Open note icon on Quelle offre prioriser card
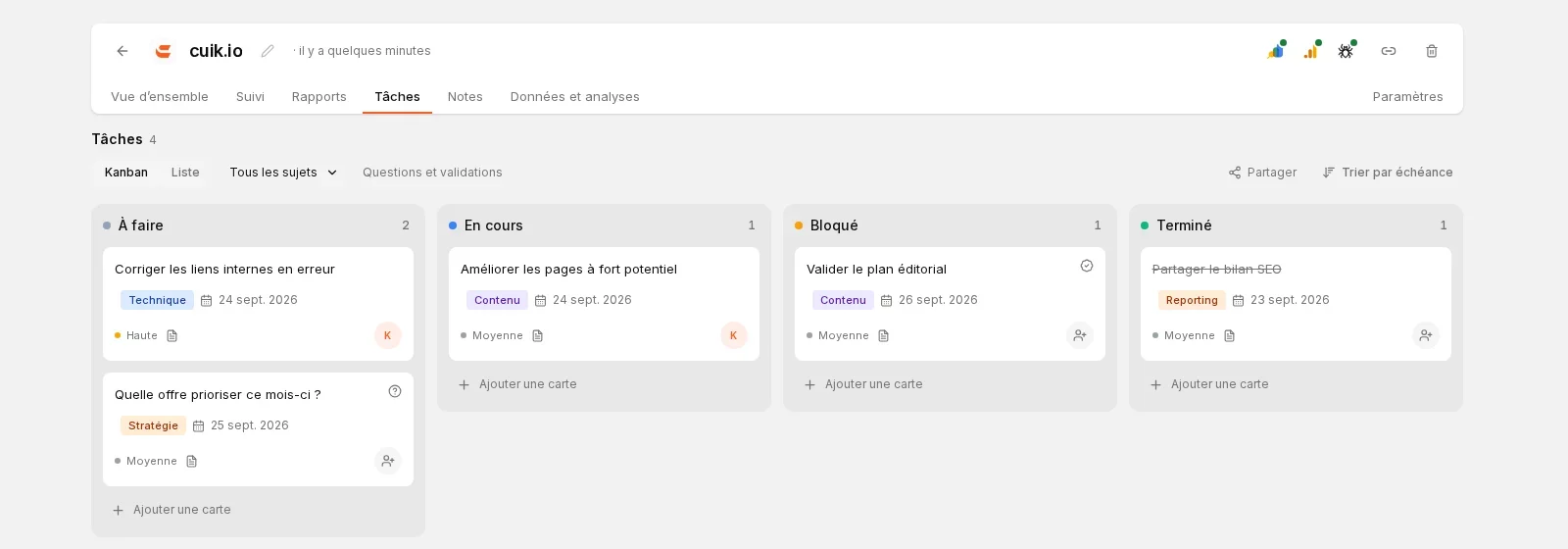This screenshot has height=549, width=1568. (x=192, y=461)
